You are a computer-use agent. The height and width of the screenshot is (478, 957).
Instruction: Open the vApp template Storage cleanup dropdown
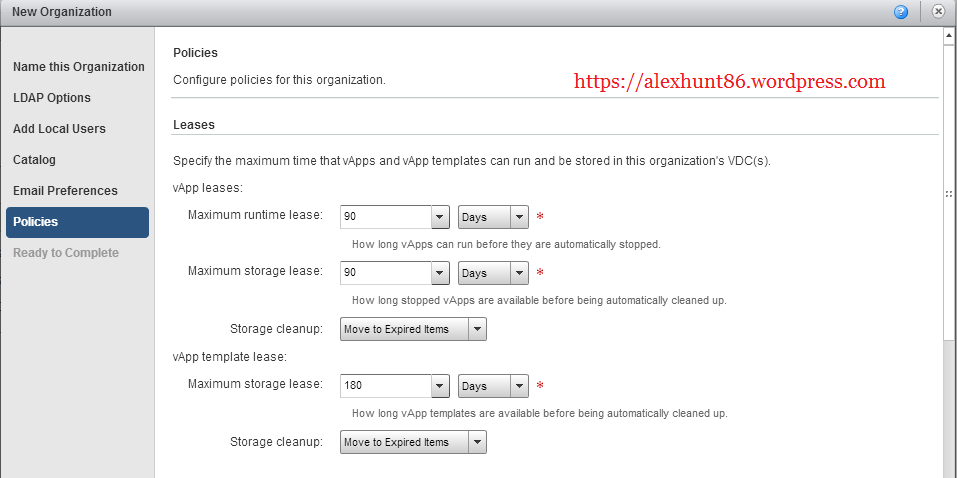(413, 442)
